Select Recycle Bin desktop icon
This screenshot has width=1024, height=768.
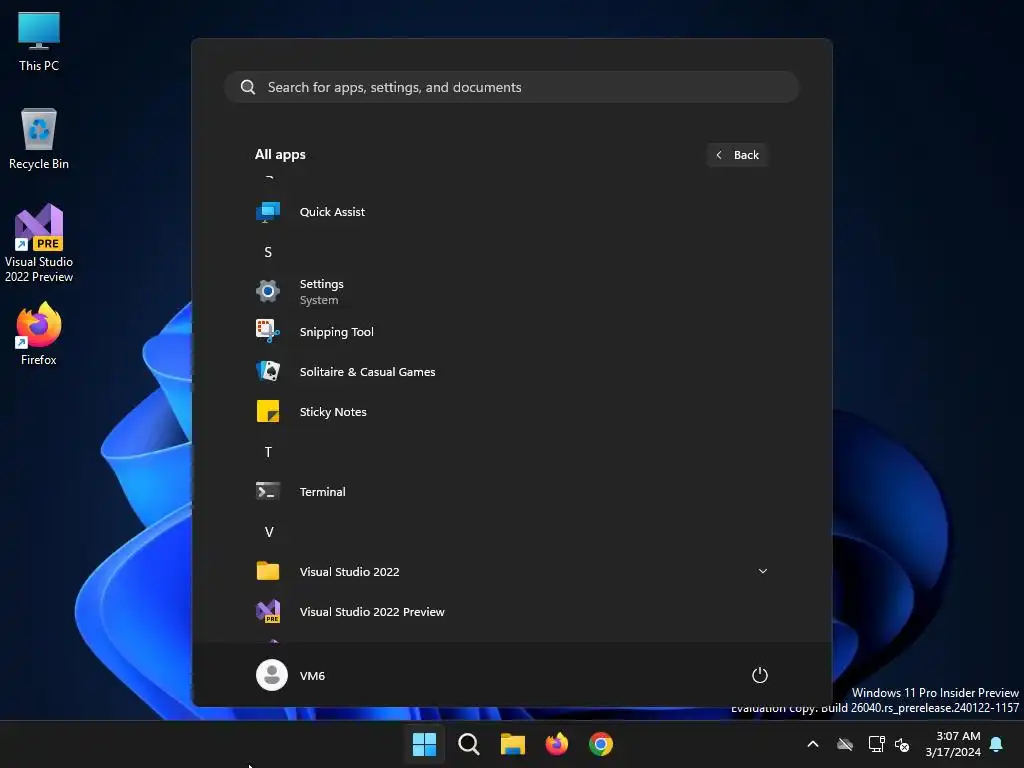39,139
